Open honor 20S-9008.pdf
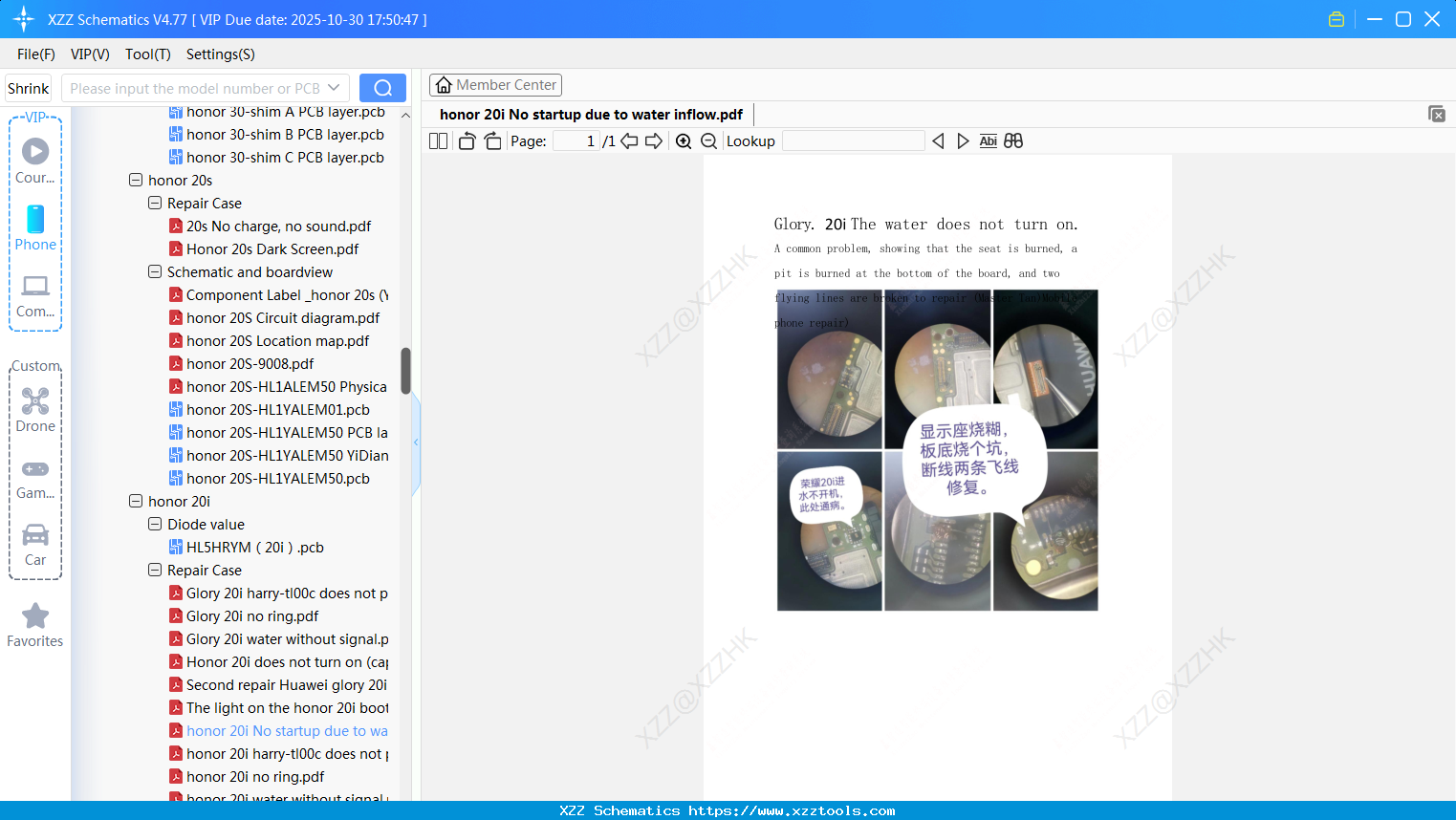This screenshot has height=820, width=1456. pos(250,363)
